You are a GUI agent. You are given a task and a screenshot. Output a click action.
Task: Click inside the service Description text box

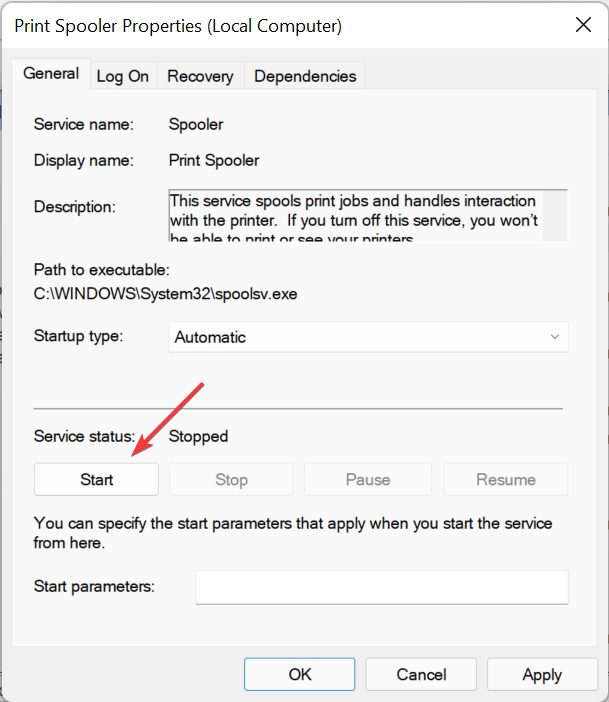tap(356, 216)
